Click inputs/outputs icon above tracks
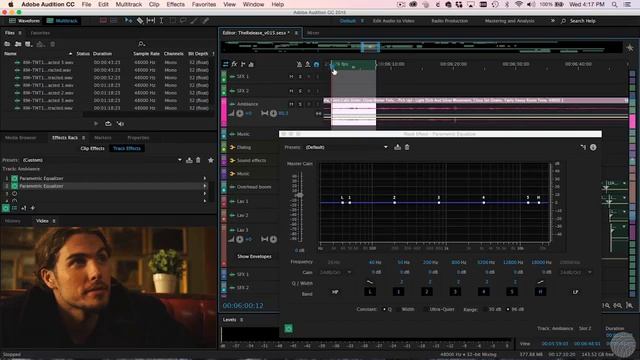640x360 pixels. [225, 64]
